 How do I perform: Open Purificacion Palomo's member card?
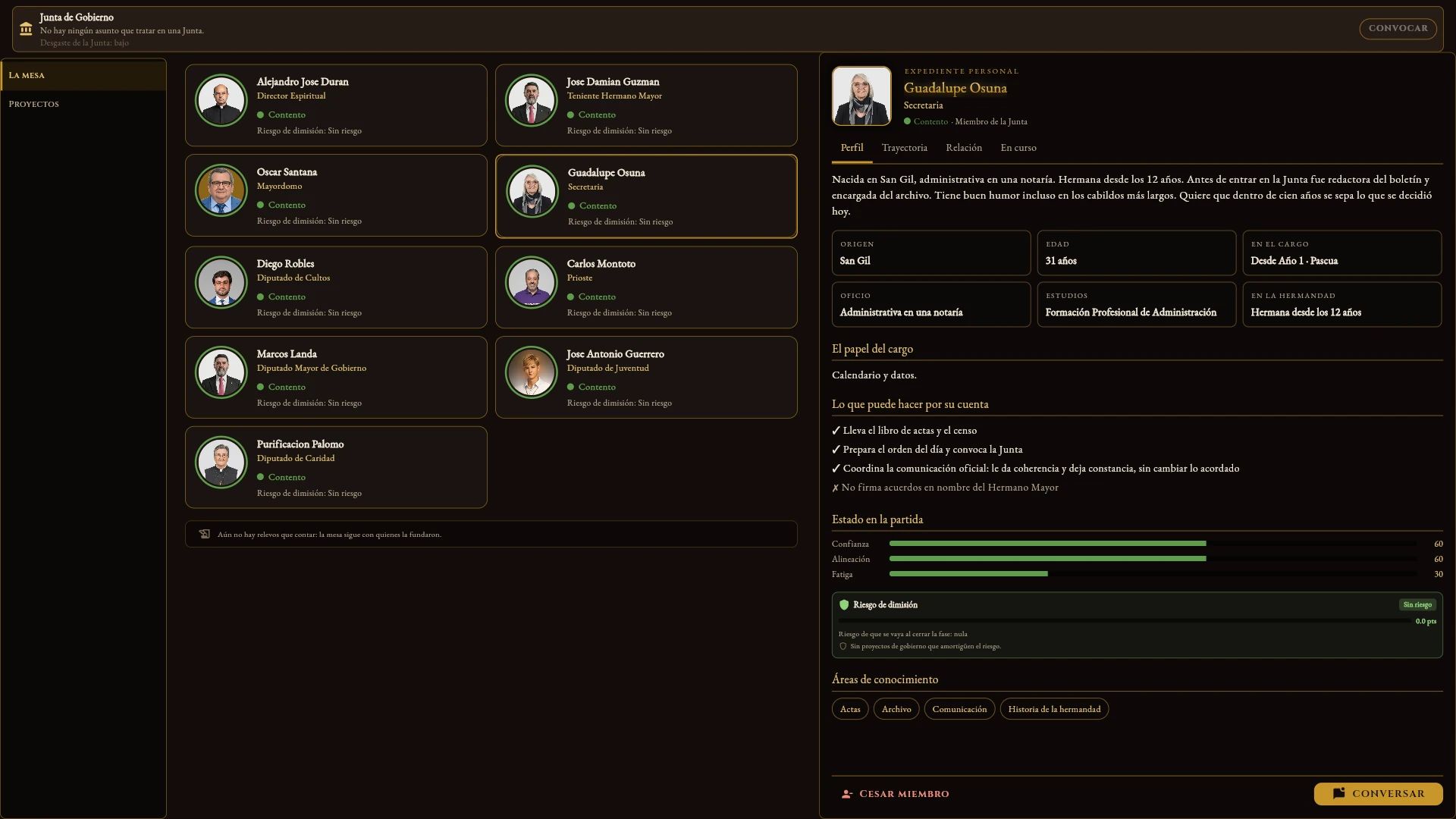click(x=336, y=467)
